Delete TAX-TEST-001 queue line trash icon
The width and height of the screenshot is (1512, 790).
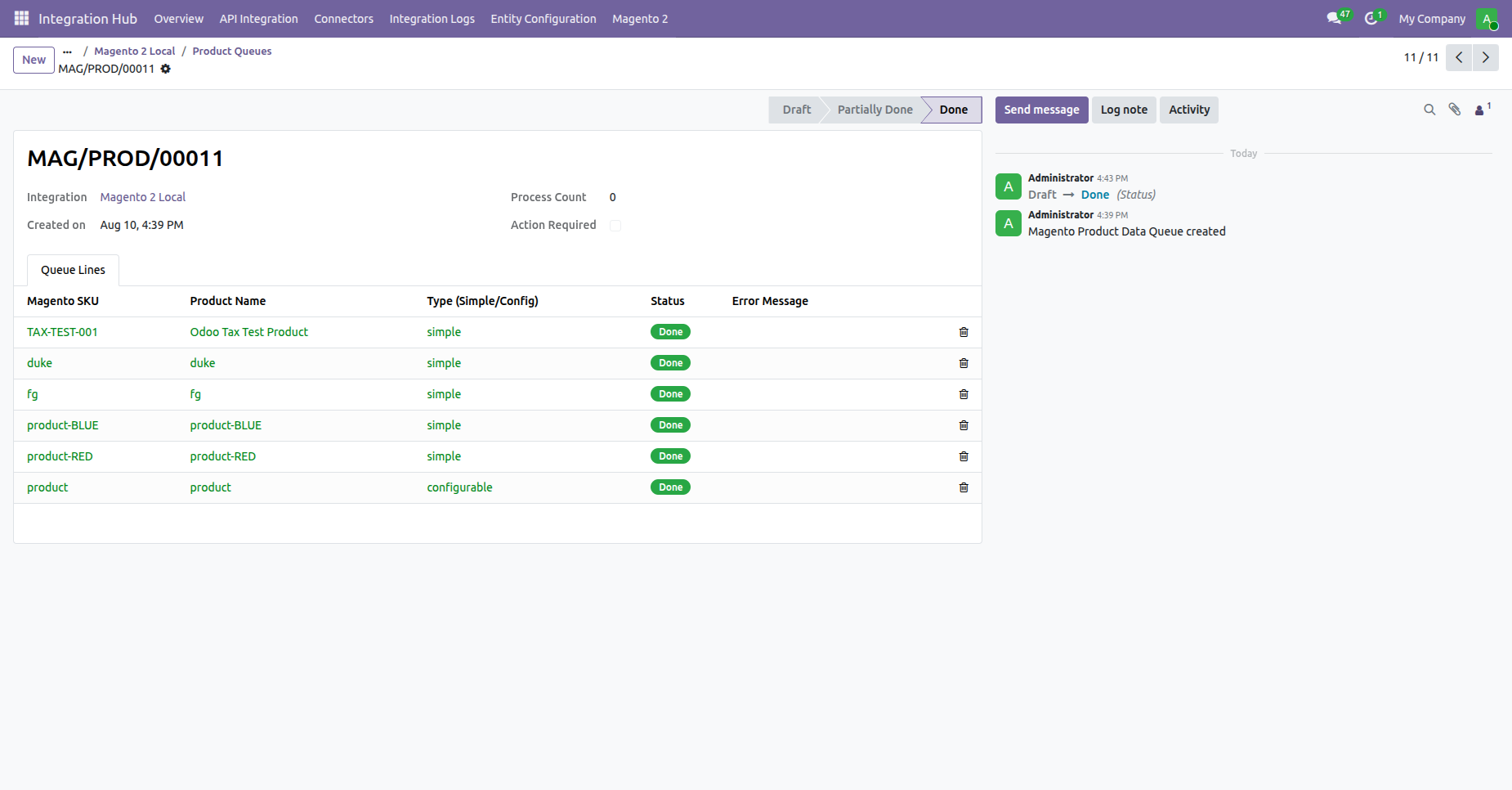964,332
